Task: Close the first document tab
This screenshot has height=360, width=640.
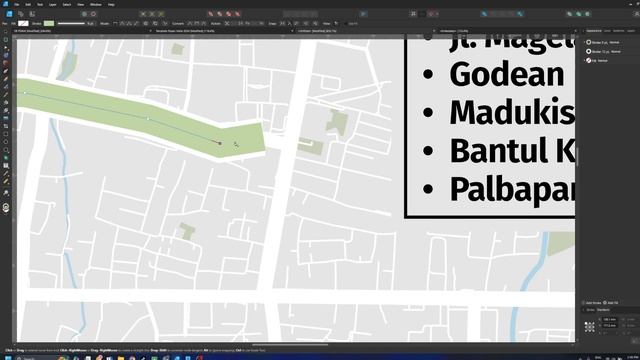Action: (151, 31)
